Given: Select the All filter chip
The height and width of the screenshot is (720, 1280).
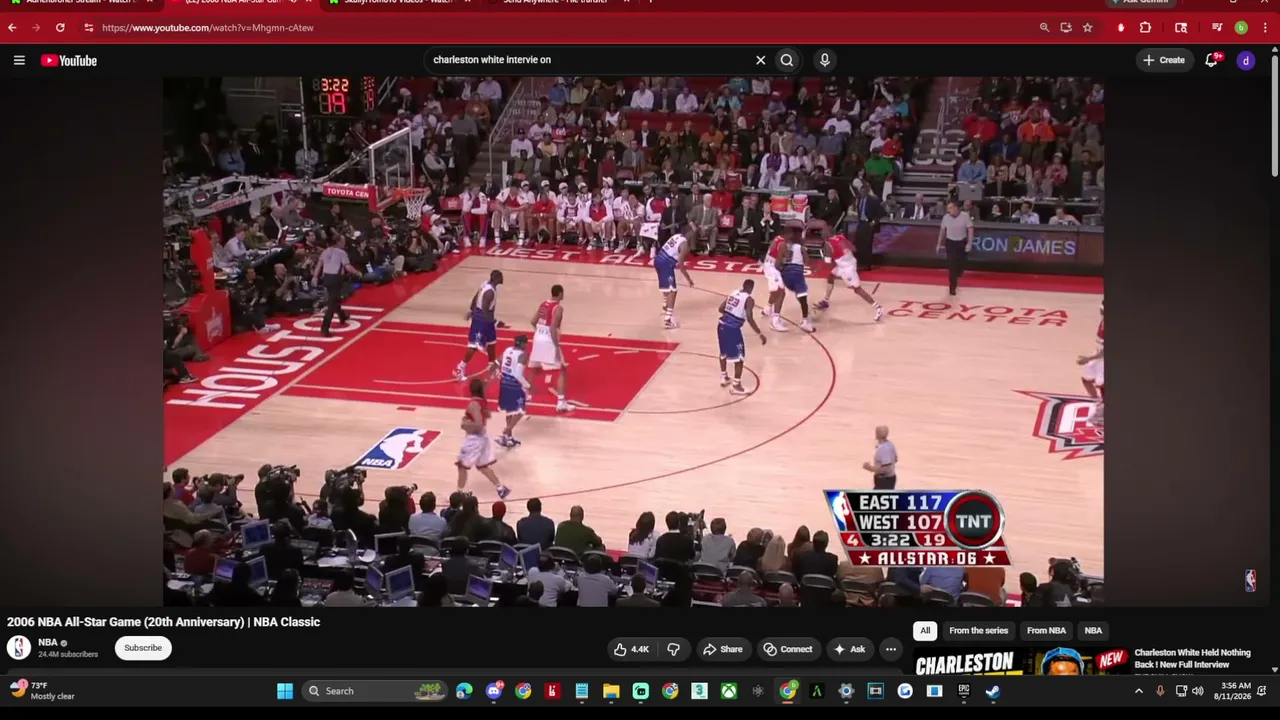Looking at the screenshot, I should tap(925, 630).
